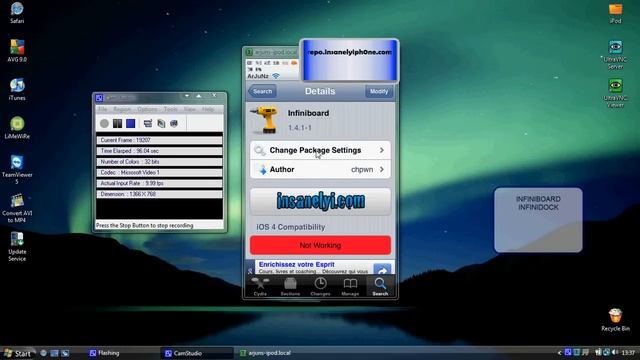Open the AVG 9.0 desktop icon
This screenshot has height=360, width=640.
[17, 51]
